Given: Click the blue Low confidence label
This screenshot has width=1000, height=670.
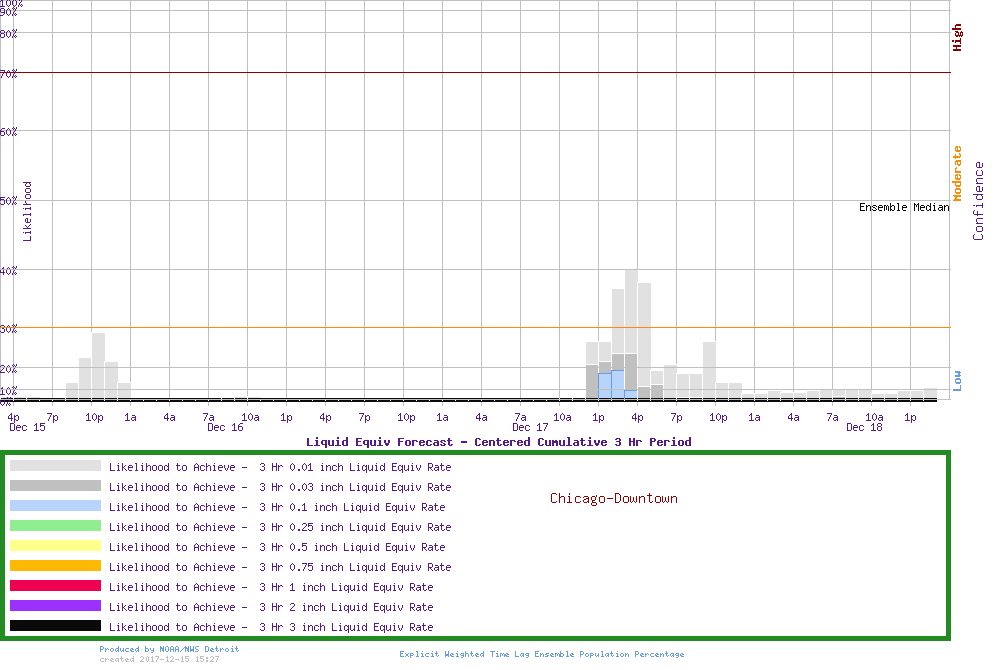Looking at the screenshot, I should click(957, 380).
